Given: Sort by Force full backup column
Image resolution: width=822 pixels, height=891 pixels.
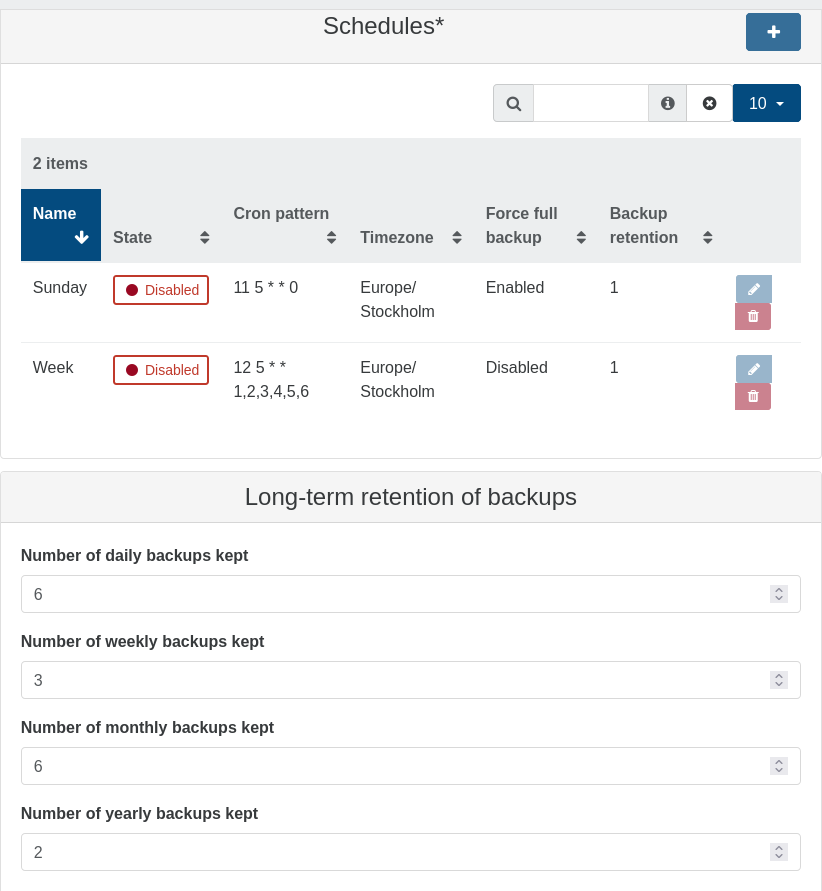Looking at the screenshot, I should pyautogui.click(x=535, y=225).
